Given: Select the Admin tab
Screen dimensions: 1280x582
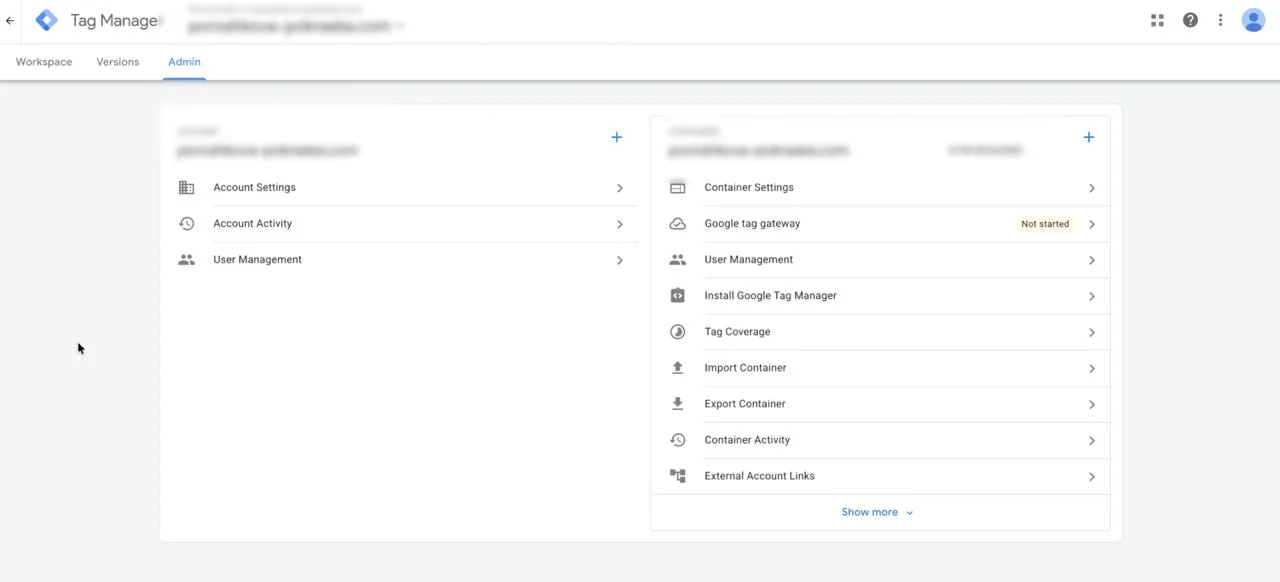Looking at the screenshot, I should (x=184, y=62).
